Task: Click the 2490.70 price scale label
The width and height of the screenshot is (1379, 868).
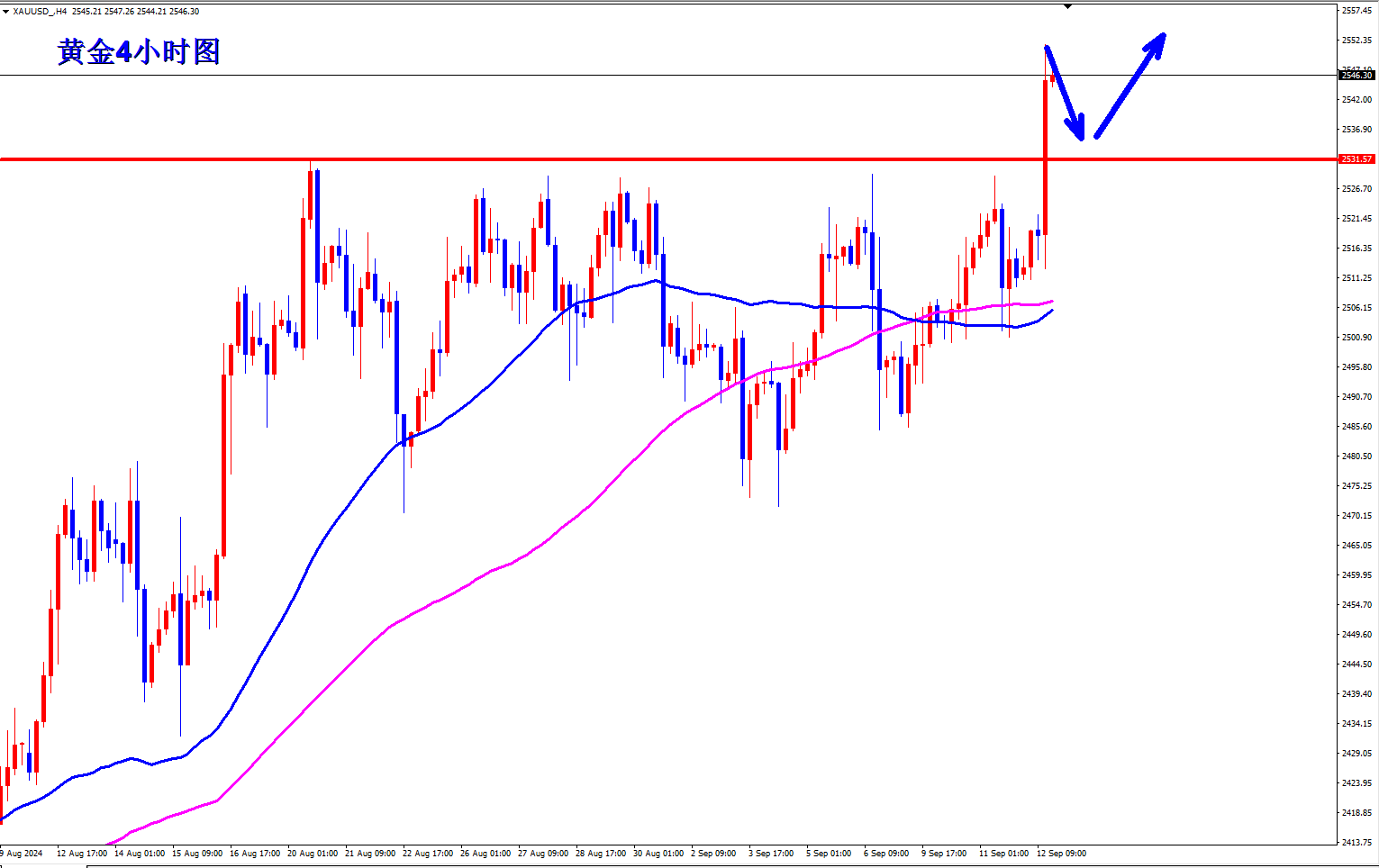Action: (x=1356, y=397)
